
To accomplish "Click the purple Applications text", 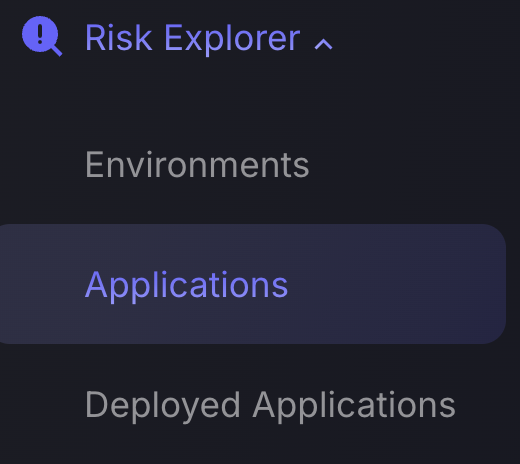I will pyautogui.click(x=186, y=286).
